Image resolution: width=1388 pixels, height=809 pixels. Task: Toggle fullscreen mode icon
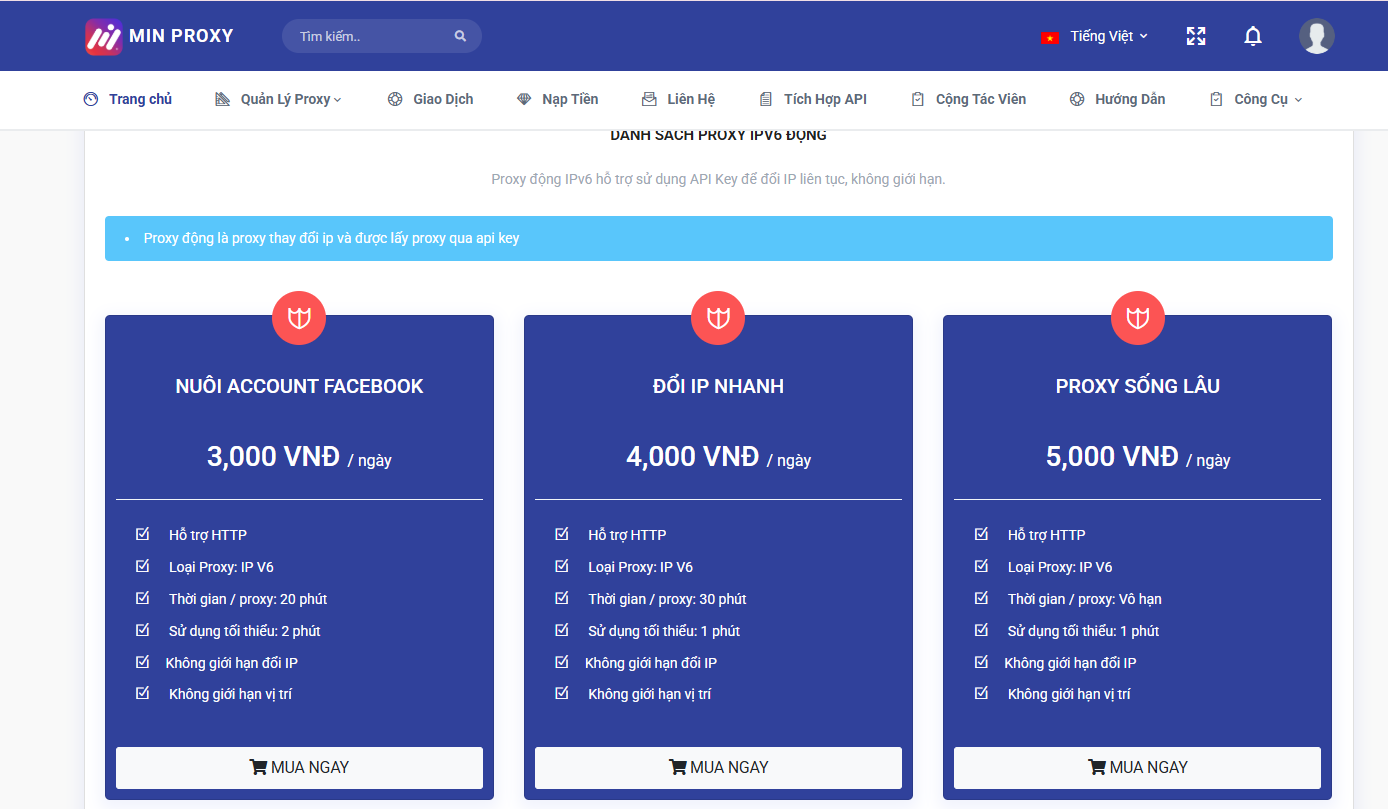[1195, 36]
